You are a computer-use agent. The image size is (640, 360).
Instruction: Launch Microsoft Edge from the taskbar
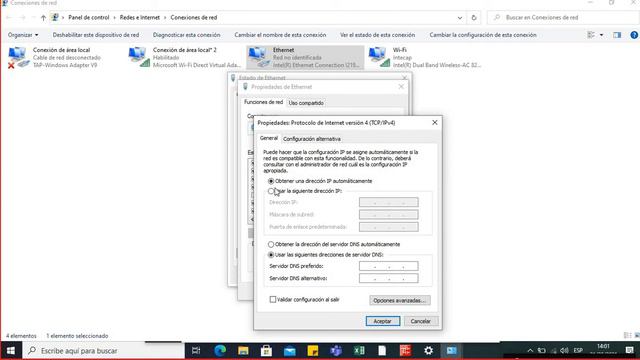click(x=220, y=351)
